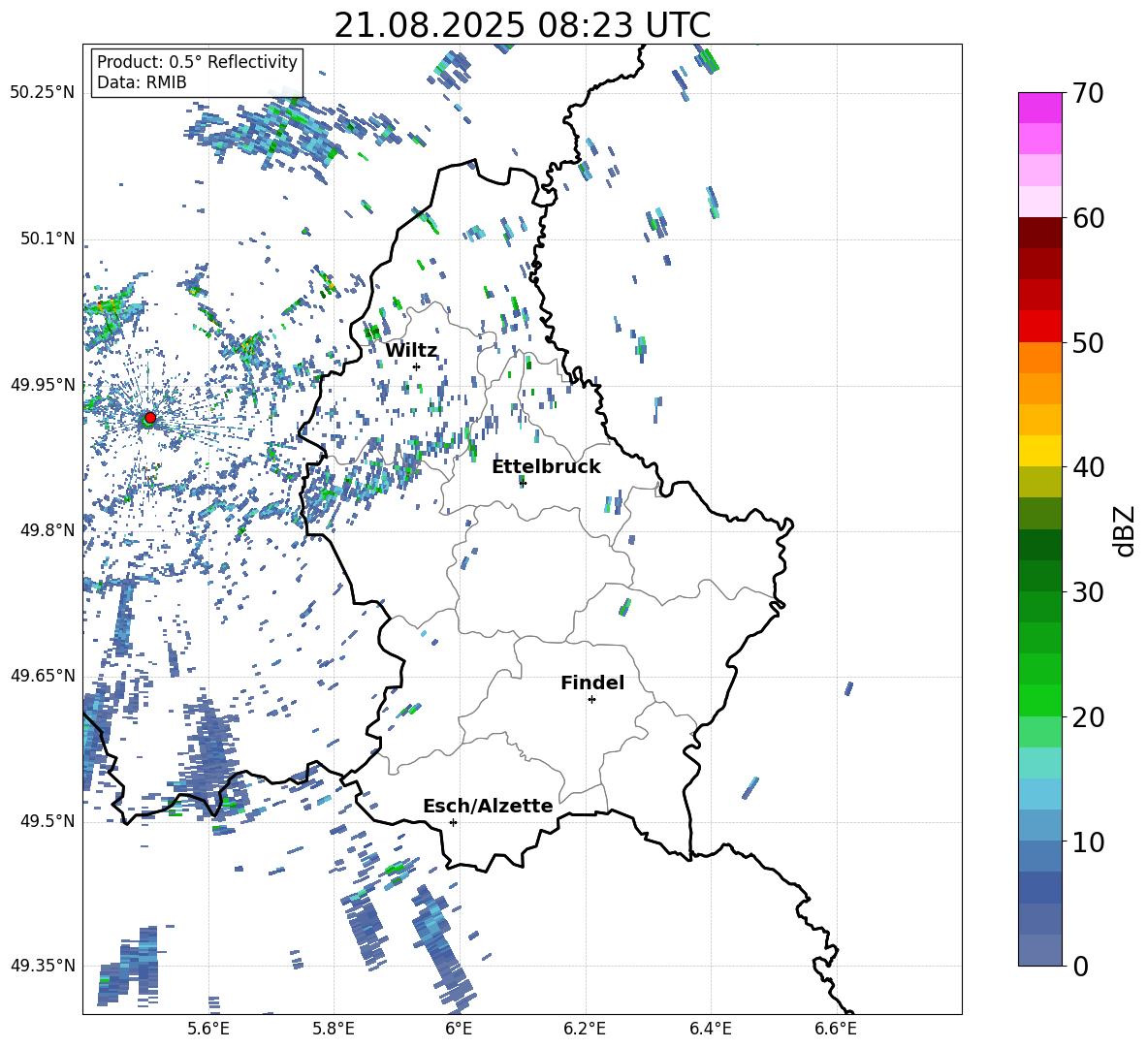Click the Esch/Alzette city label
This screenshot has height=1048, width=1148.
pos(488,807)
